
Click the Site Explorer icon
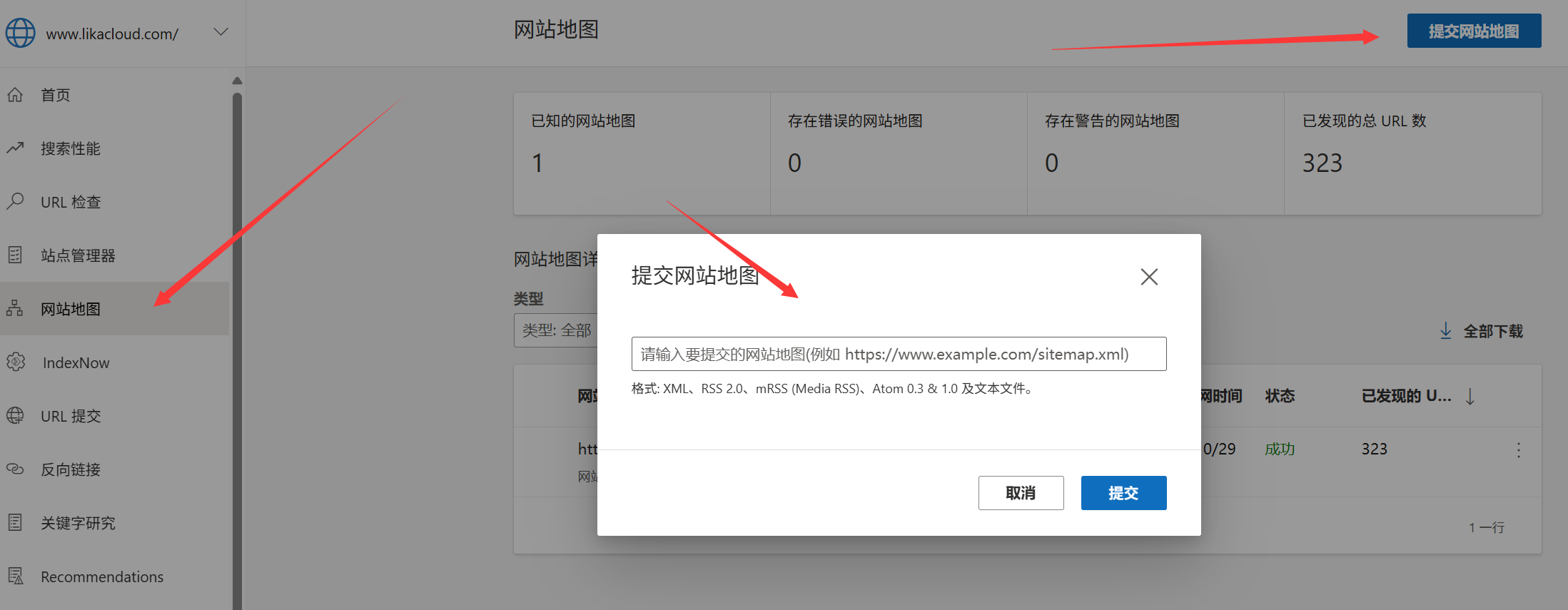[15, 255]
